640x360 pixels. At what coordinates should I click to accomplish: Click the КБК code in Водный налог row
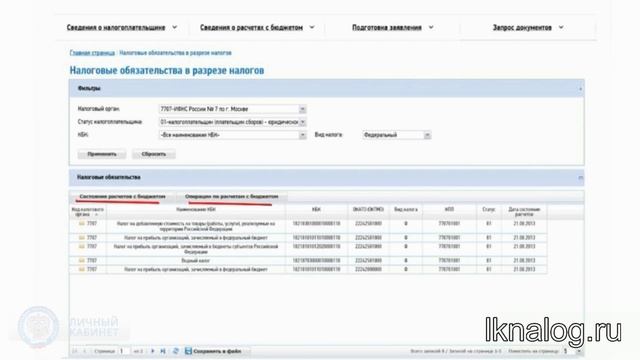point(316,260)
